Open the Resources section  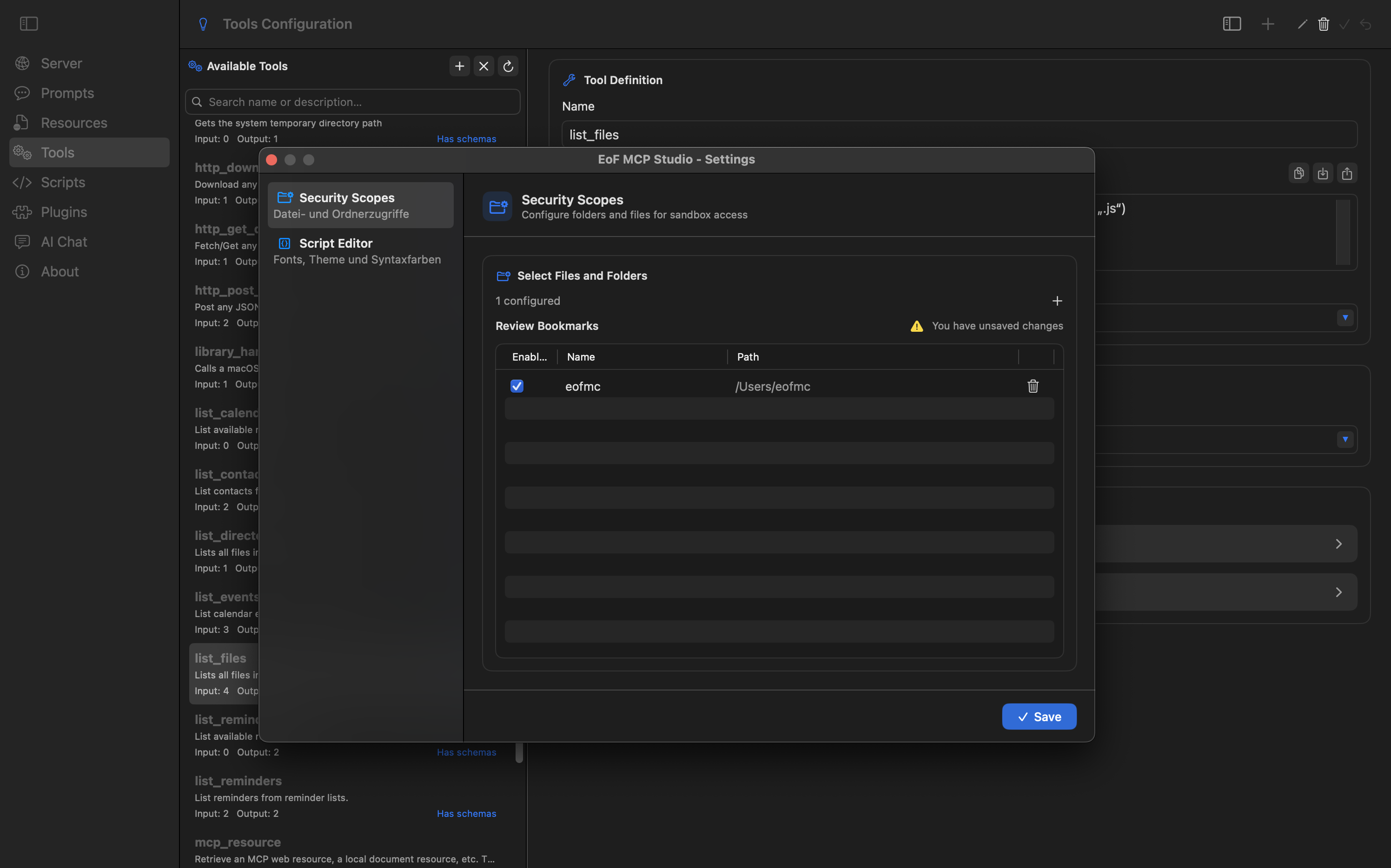pyautogui.click(x=89, y=123)
